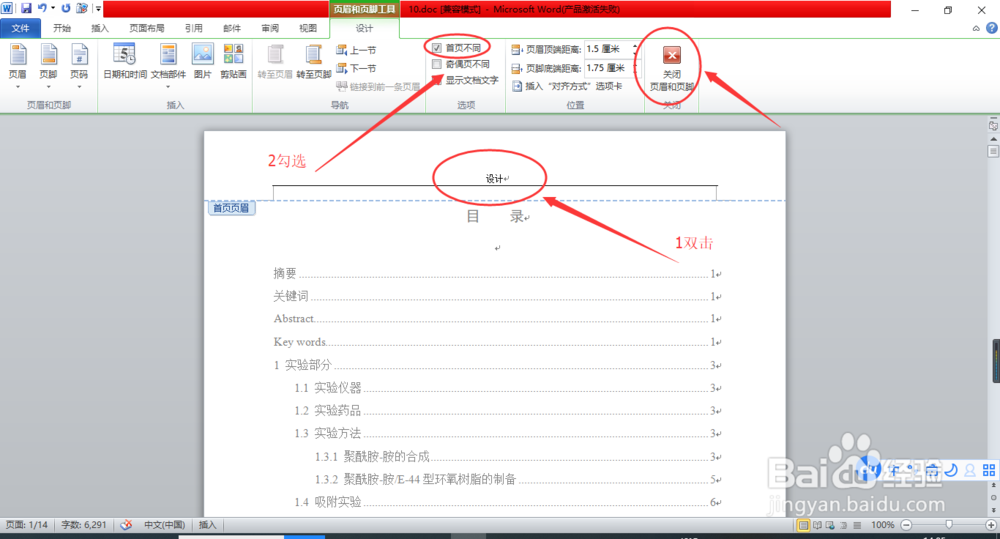Image resolution: width=1000 pixels, height=539 pixels.
Task: Open the 页眉 header gallery
Action: (18, 66)
